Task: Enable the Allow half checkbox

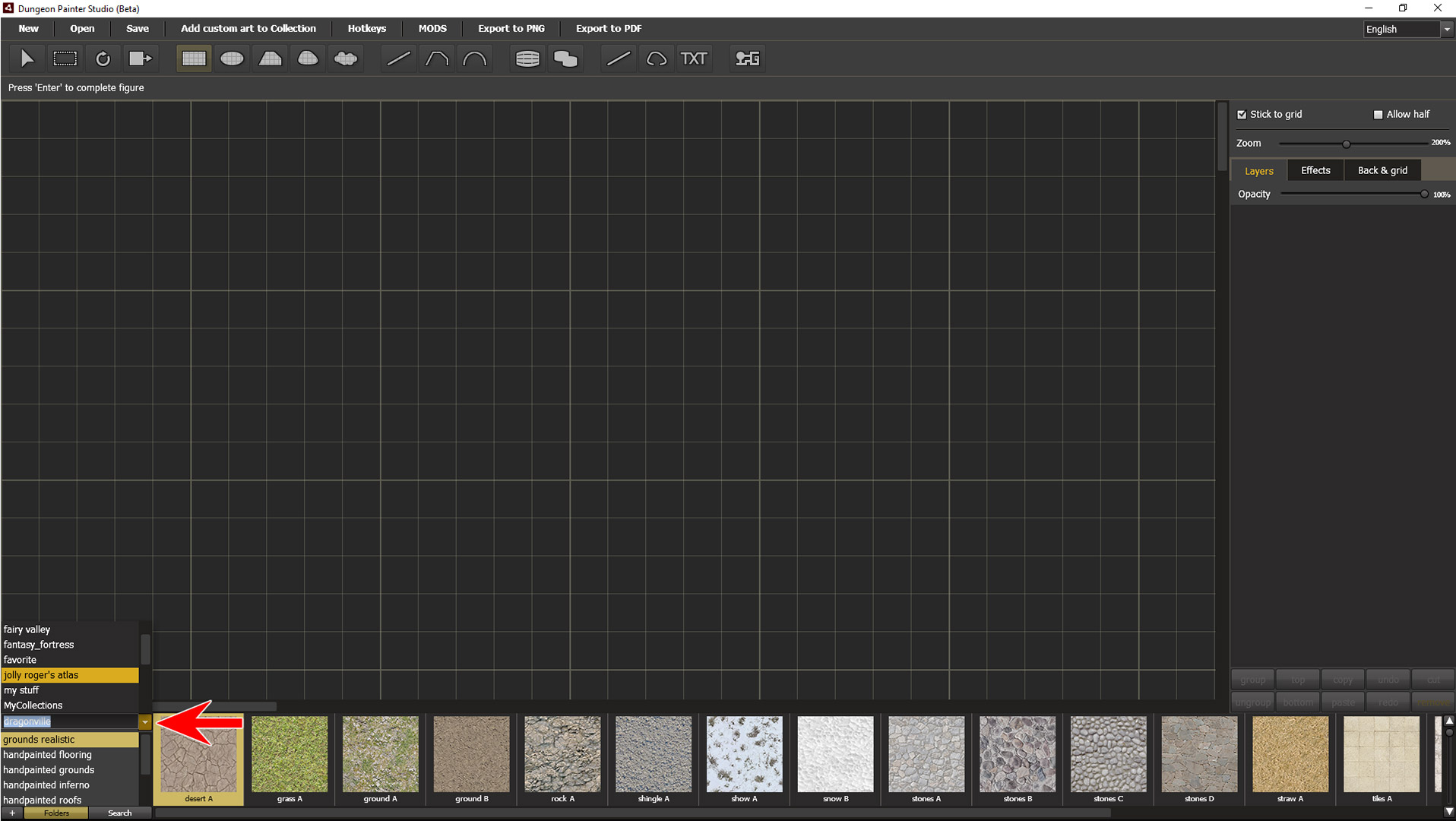Action: (x=1378, y=115)
